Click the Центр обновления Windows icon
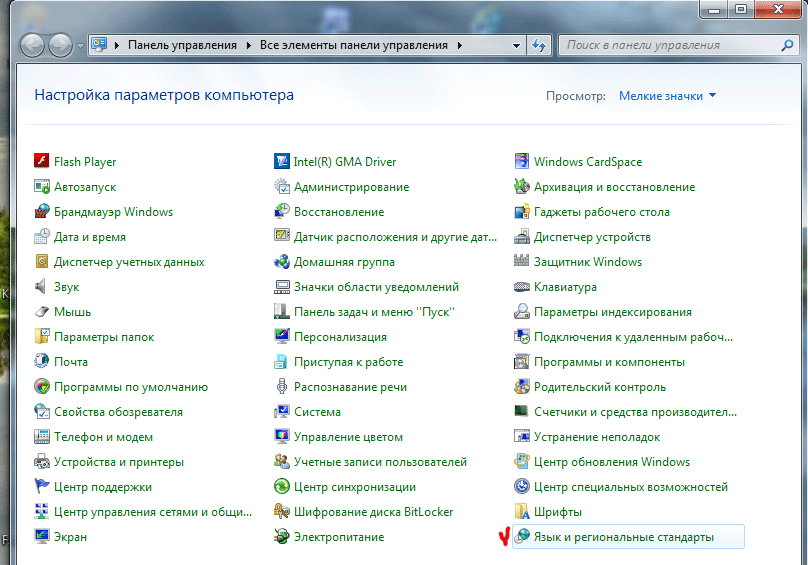 pos(522,462)
